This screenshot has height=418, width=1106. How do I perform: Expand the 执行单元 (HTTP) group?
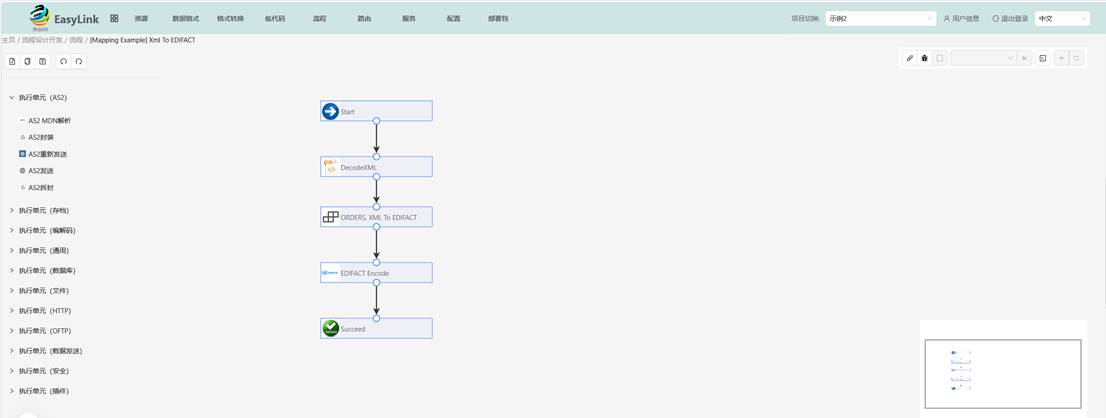tap(12, 311)
